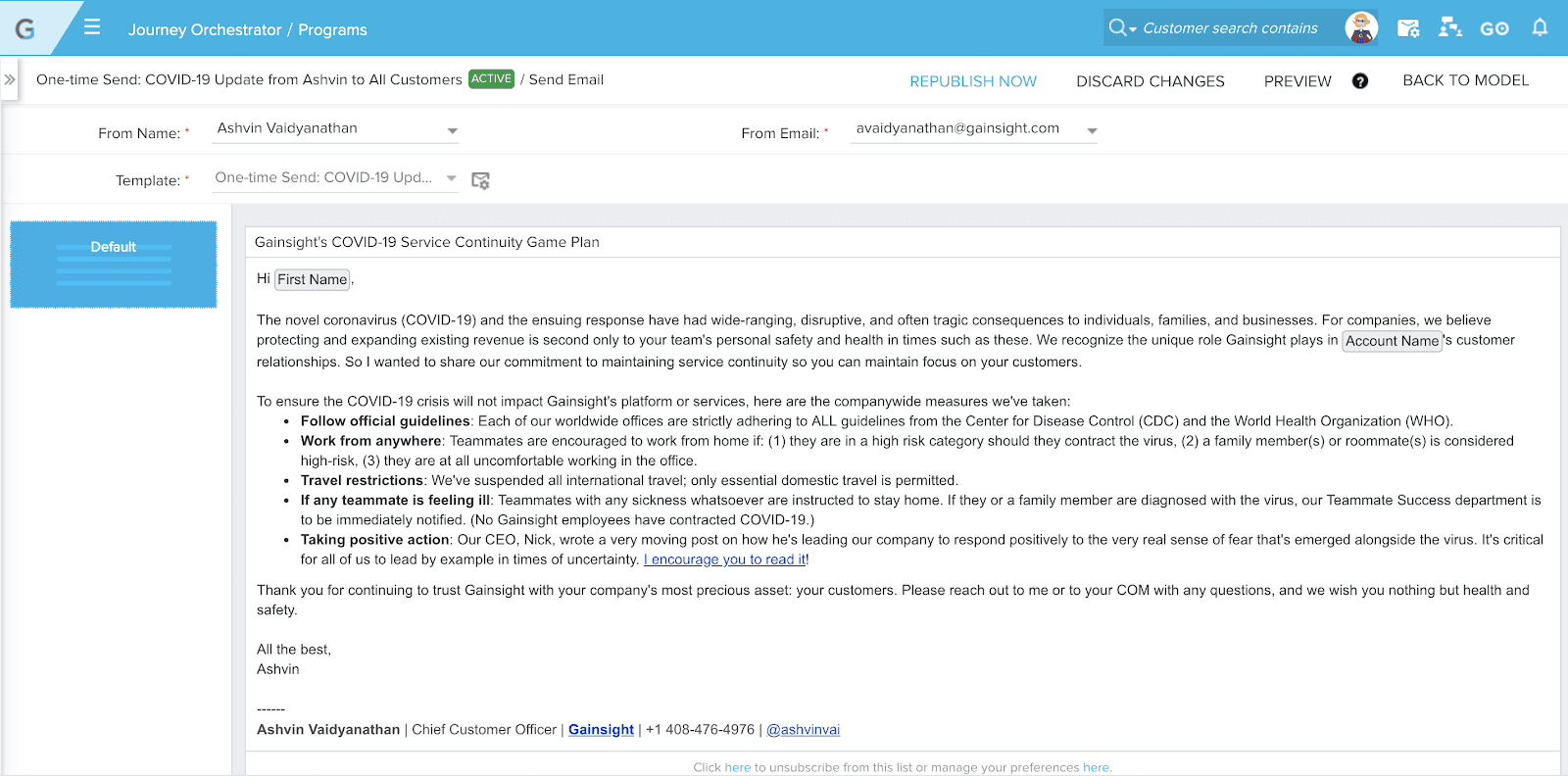Expand the left side panel chevrons
Image resolution: width=1568 pixels, height=776 pixels.
(10, 79)
